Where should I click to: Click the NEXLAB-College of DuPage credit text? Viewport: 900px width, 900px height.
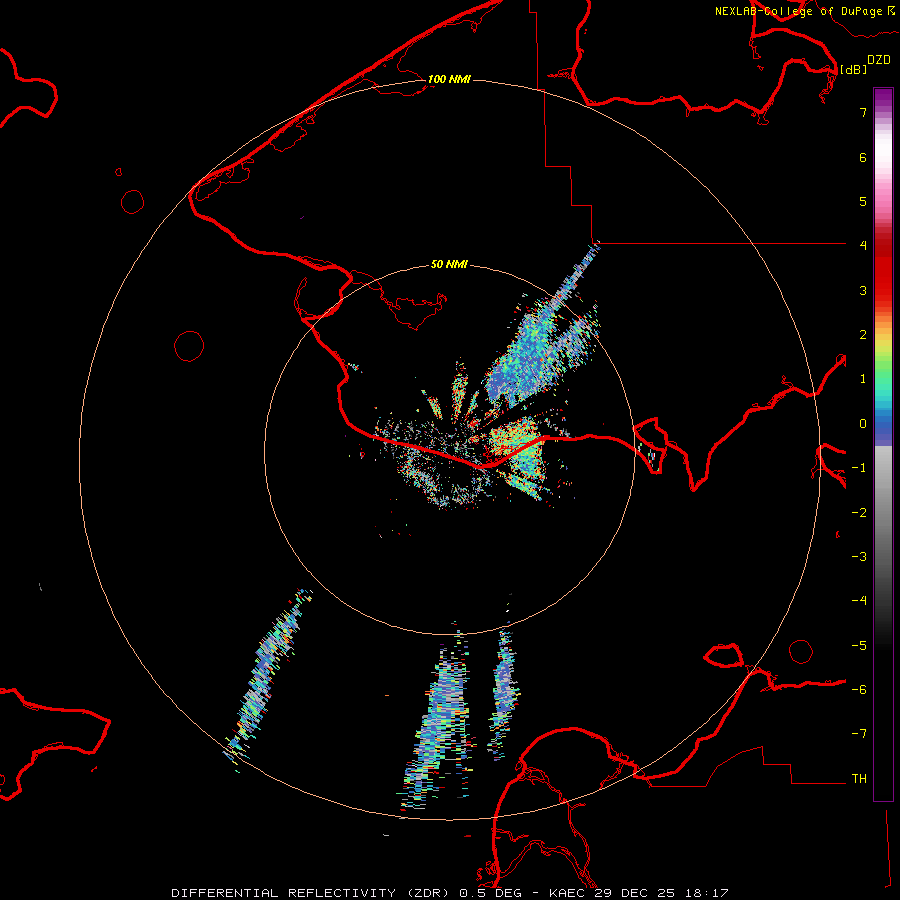[798, 11]
